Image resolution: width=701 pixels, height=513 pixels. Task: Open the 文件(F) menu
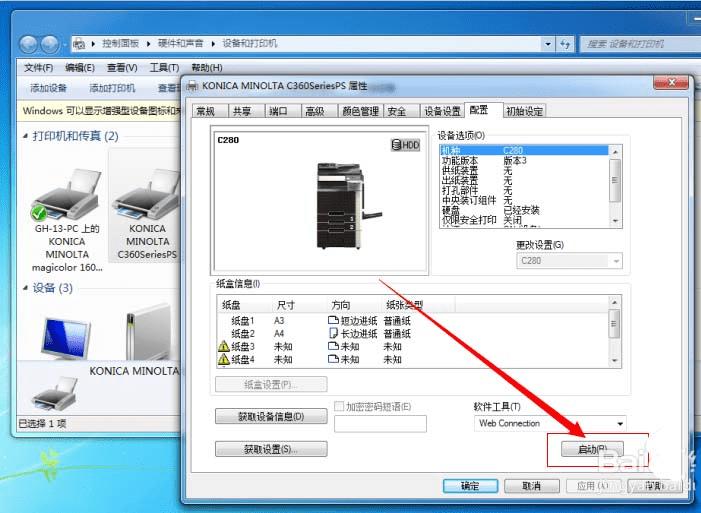pos(38,68)
